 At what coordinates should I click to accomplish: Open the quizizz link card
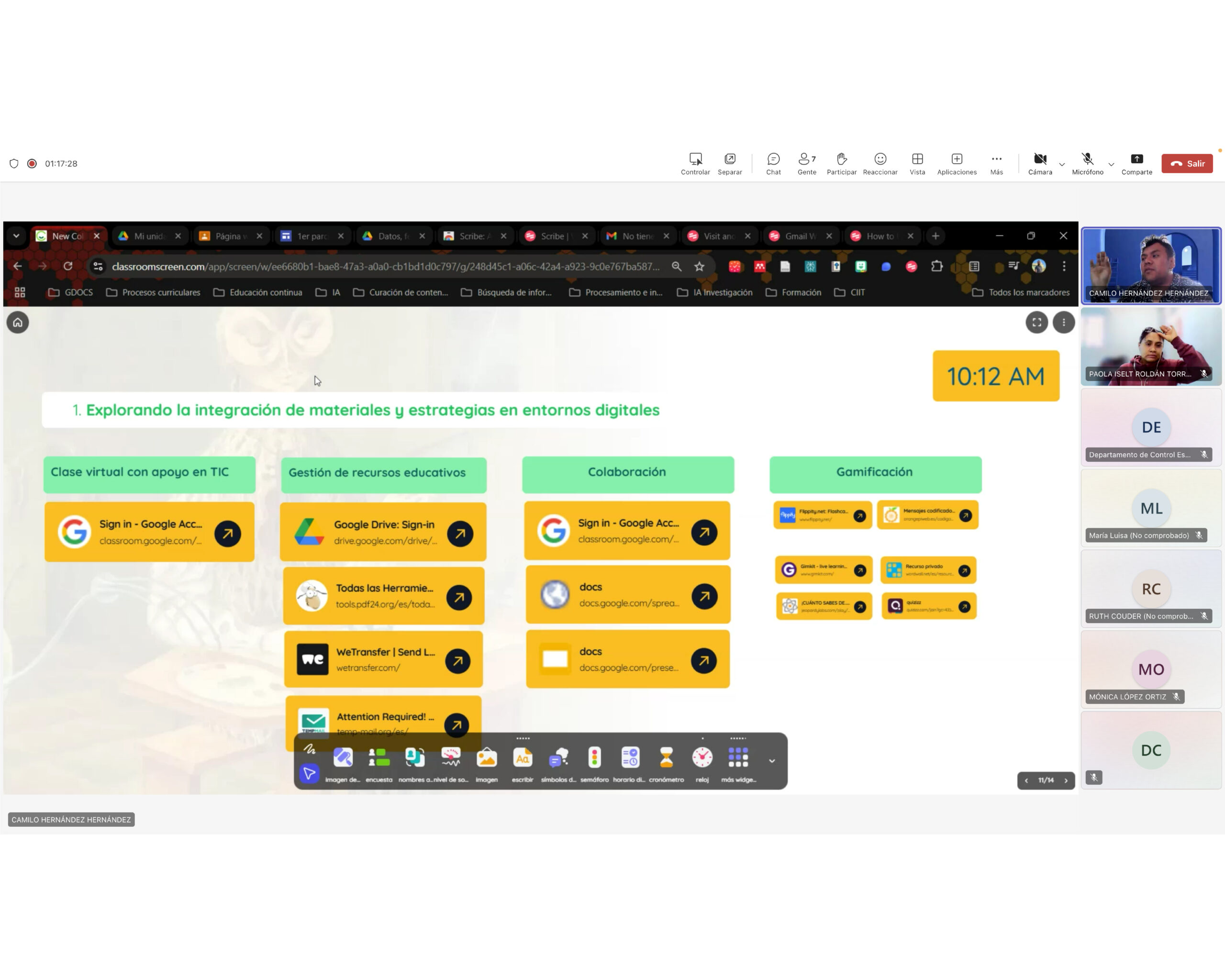tap(929, 606)
